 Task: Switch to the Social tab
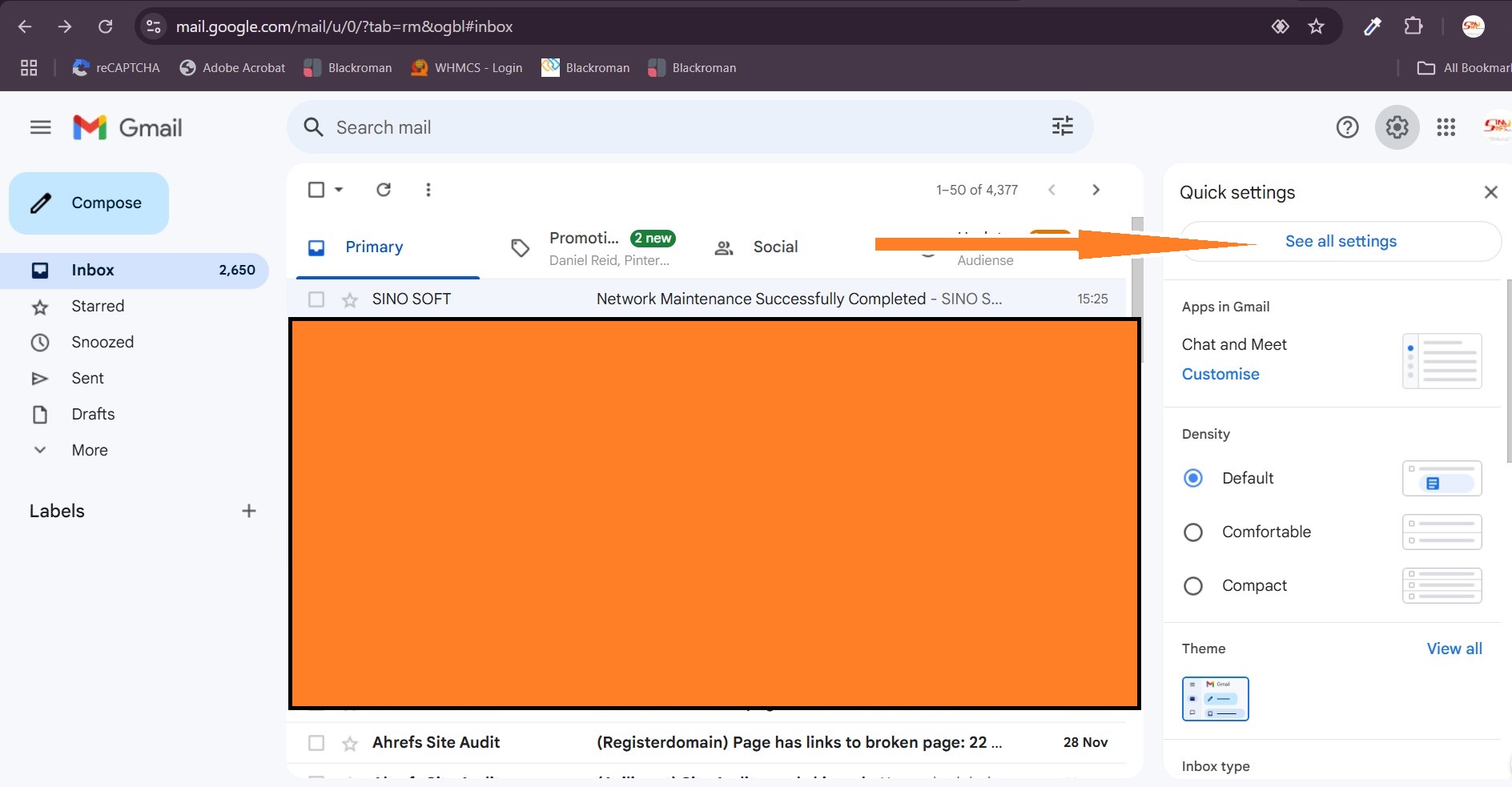pyautogui.click(x=774, y=247)
